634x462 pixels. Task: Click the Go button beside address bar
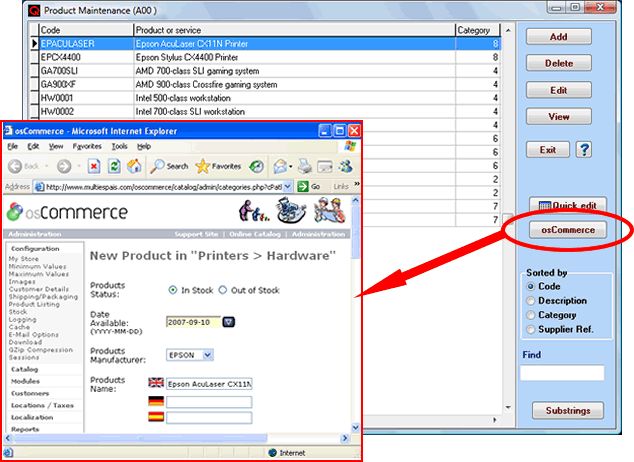(x=309, y=186)
